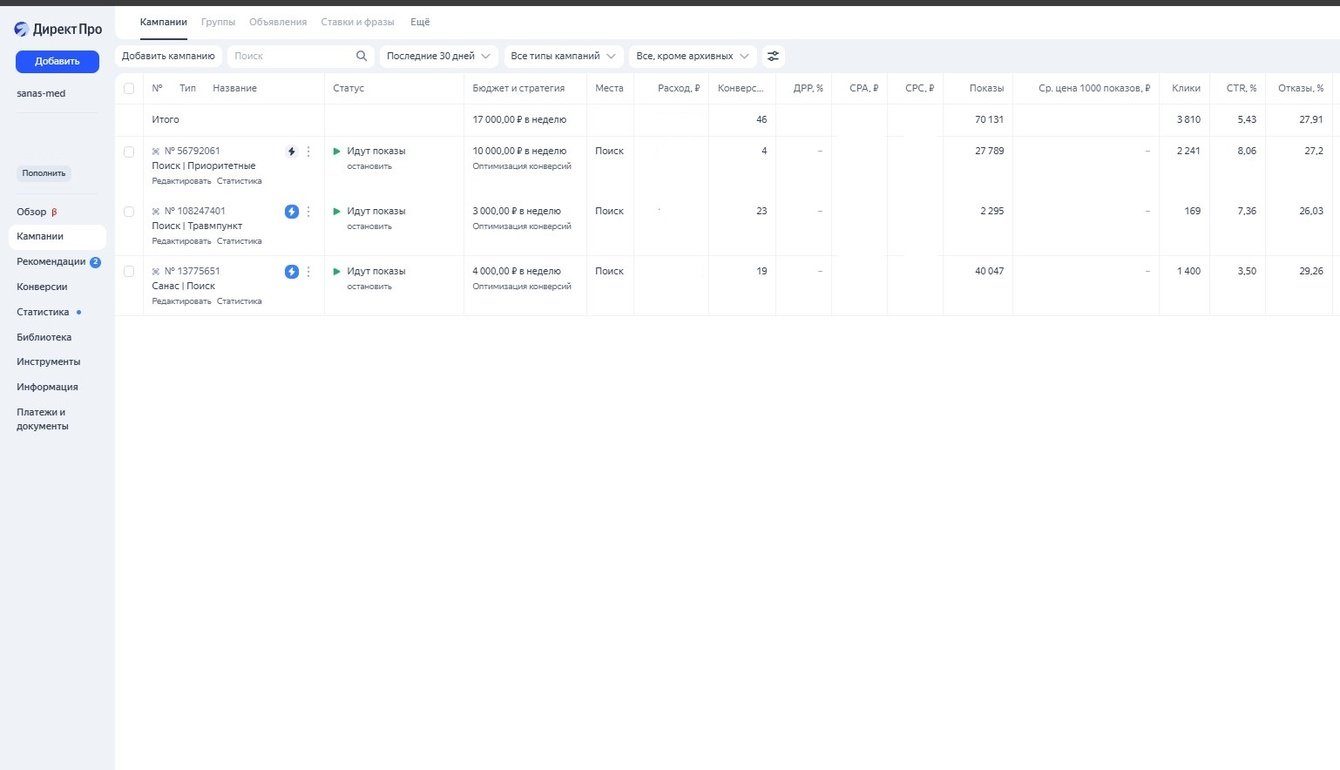Viewport: 1340px width, 770px height.
Task: Open Статистика in the left sidebar
Action: 43,312
